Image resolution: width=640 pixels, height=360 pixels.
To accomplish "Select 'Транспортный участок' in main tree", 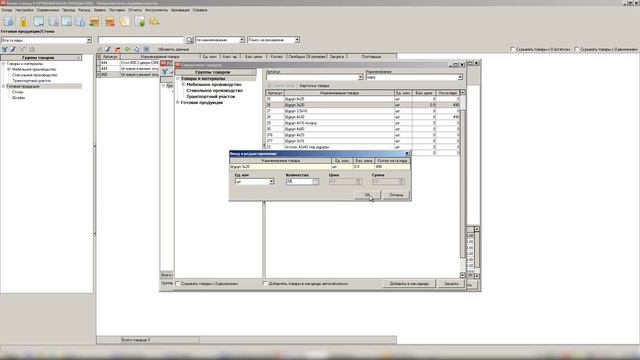I will pos(31,81).
